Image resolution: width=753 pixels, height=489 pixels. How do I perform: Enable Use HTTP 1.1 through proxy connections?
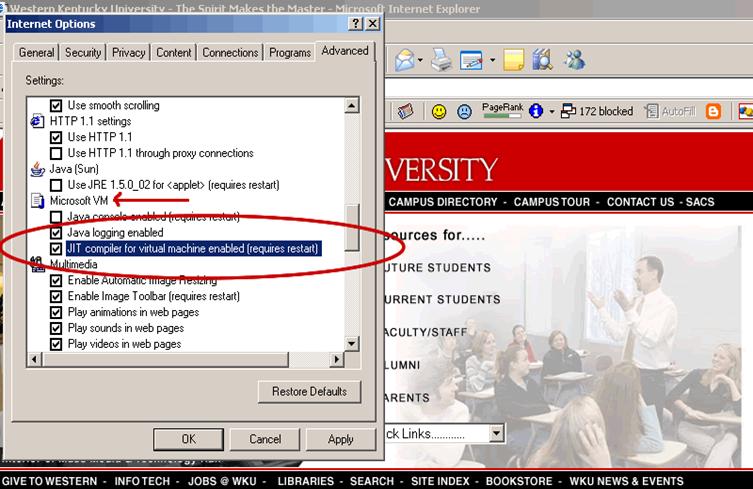[56, 153]
